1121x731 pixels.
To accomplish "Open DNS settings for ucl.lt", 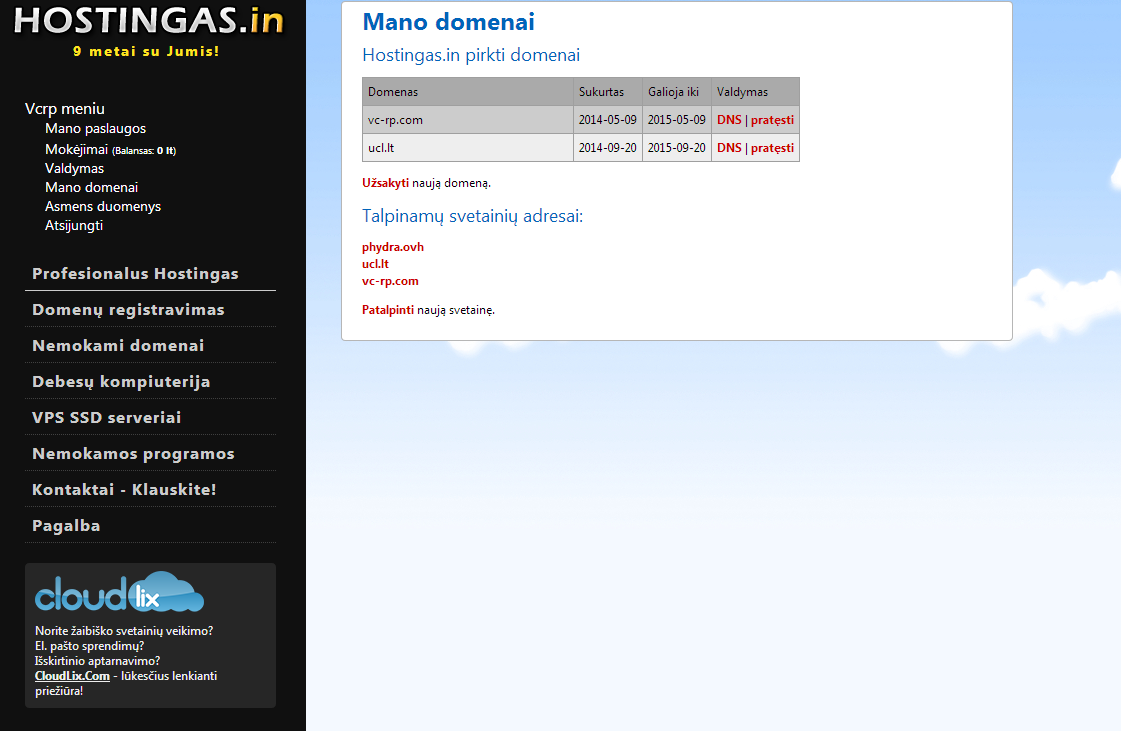I will tap(729, 148).
